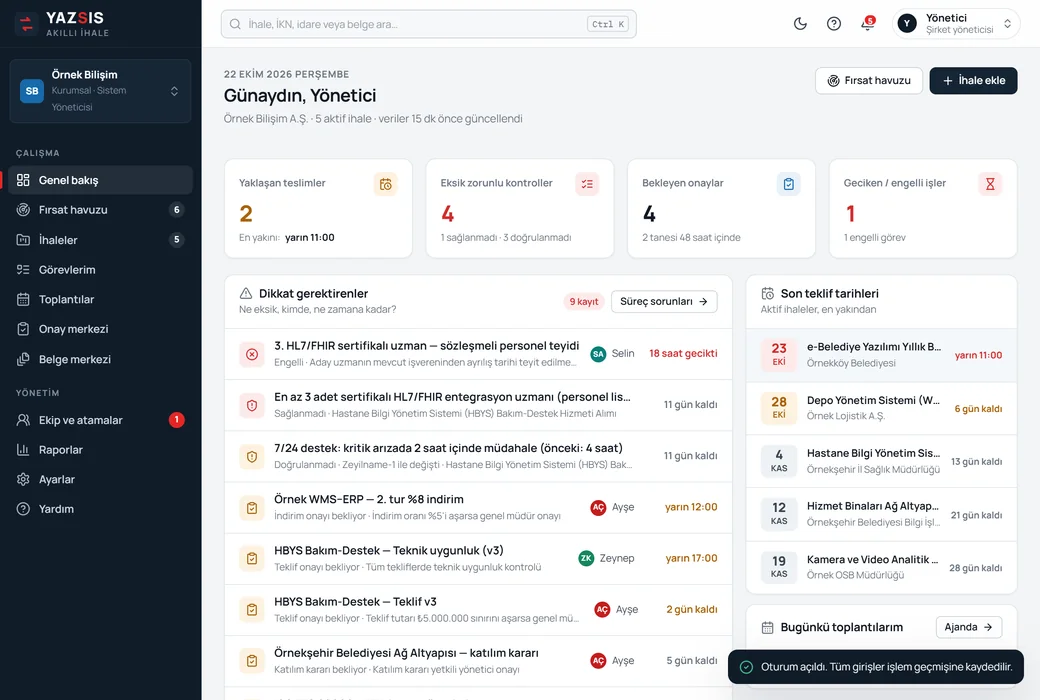Screen dimensions: 1040x700
Task: Click the Dikkat gerektirenler warning triangle icon
Action: coord(246,293)
